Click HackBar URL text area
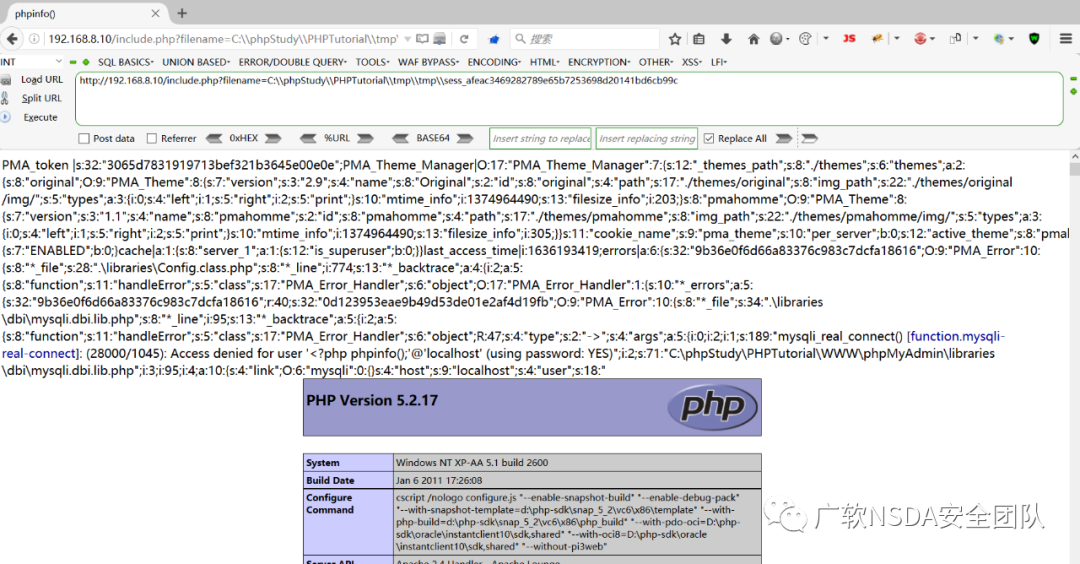Screen dimensions: 1080x564 tap(569, 98)
